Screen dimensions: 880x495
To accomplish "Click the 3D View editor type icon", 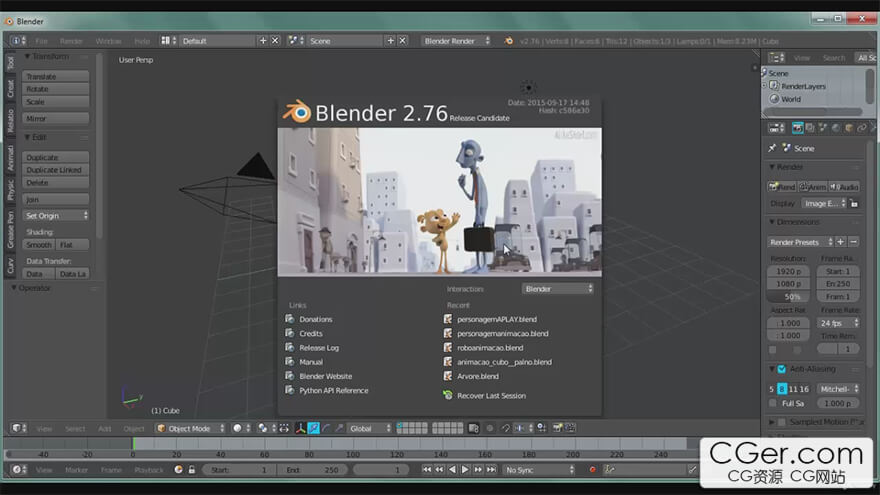I will 19,428.
